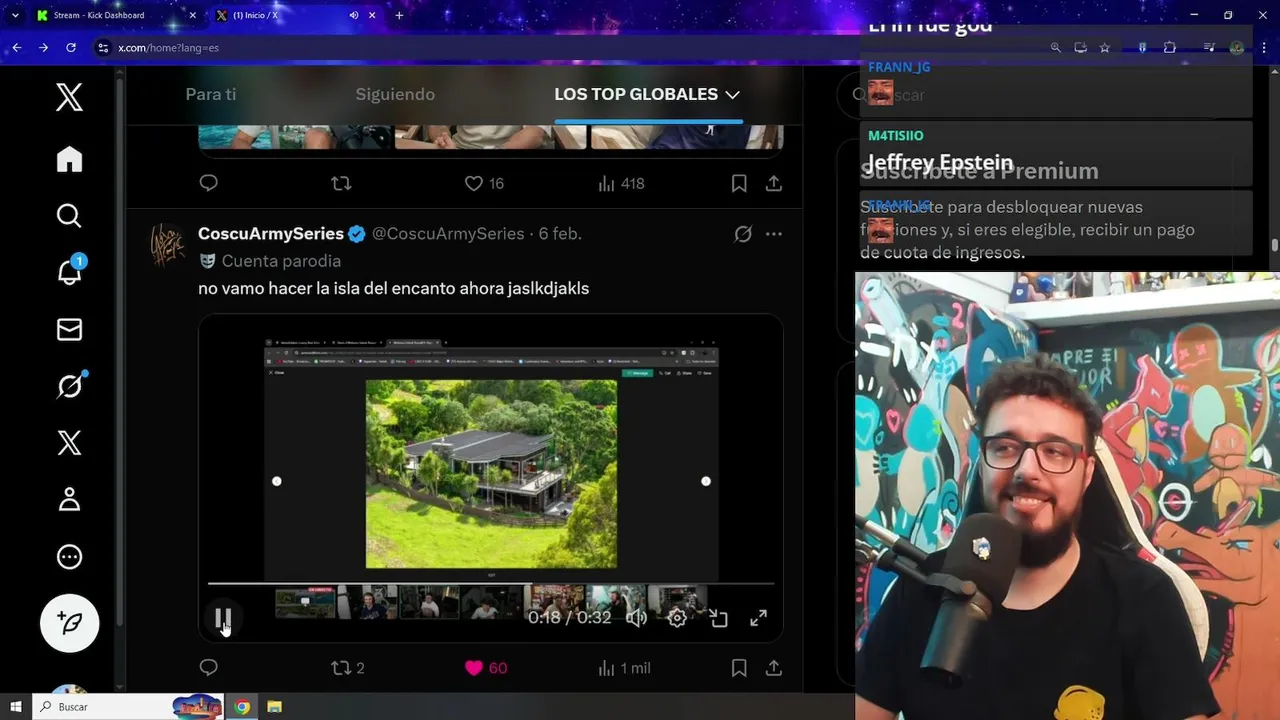
Task: Reply to the CoscuArmySeries post
Action: pos(208,667)
